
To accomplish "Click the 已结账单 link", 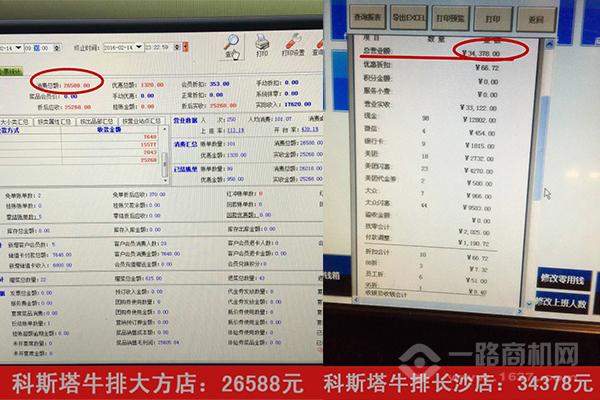I will (186, 169).
